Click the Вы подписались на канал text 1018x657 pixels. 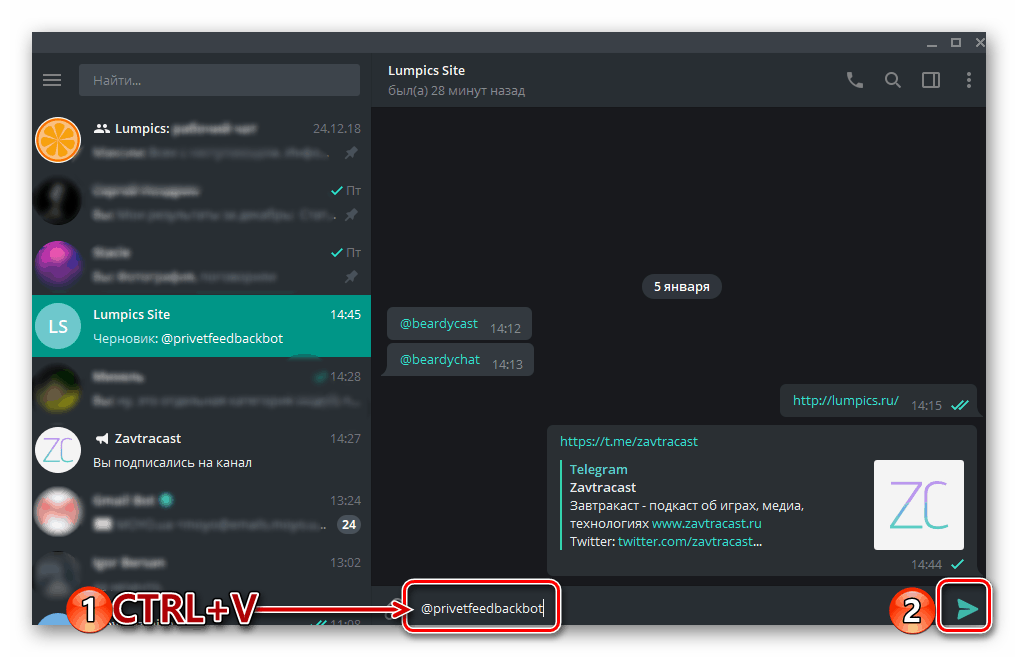coord(172,462)
